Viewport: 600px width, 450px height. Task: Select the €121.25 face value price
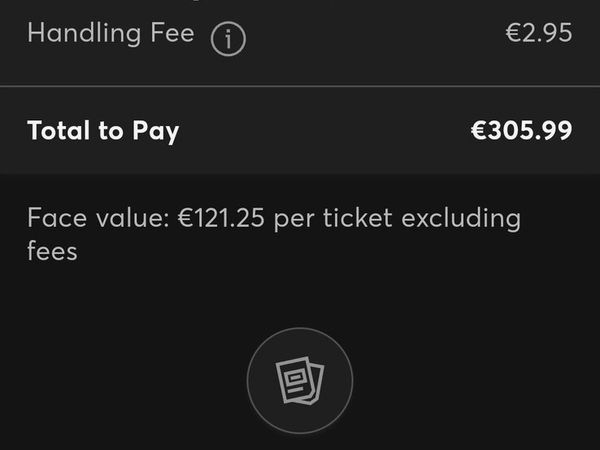[x=221, y=218]
